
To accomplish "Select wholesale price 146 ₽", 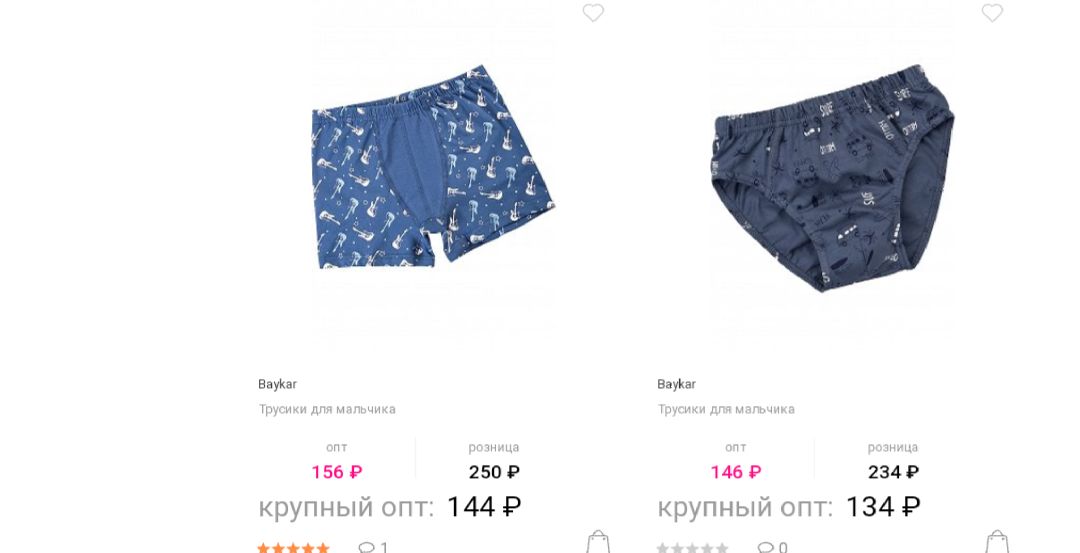I will (736, 472).
